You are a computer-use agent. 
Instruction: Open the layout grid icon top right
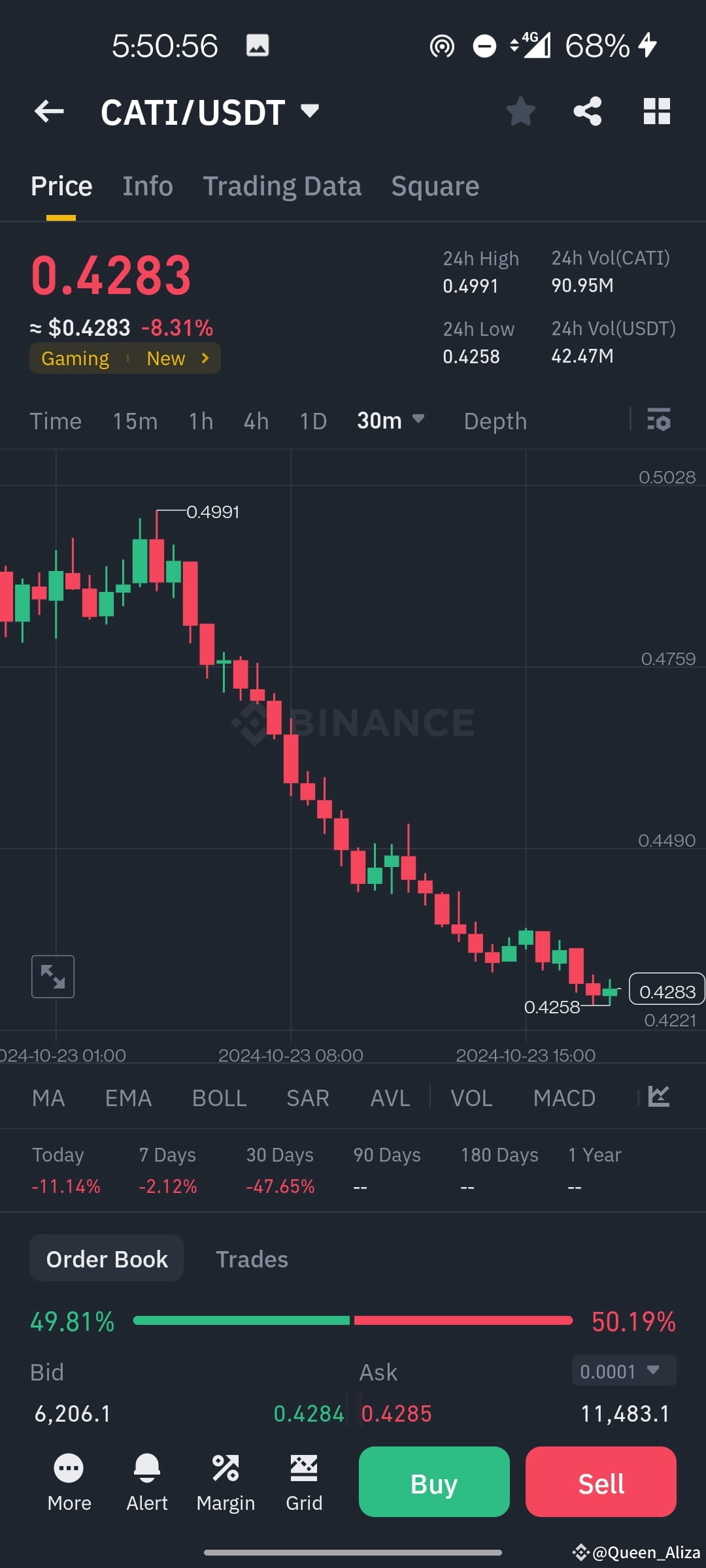click(x=656, y=111)
